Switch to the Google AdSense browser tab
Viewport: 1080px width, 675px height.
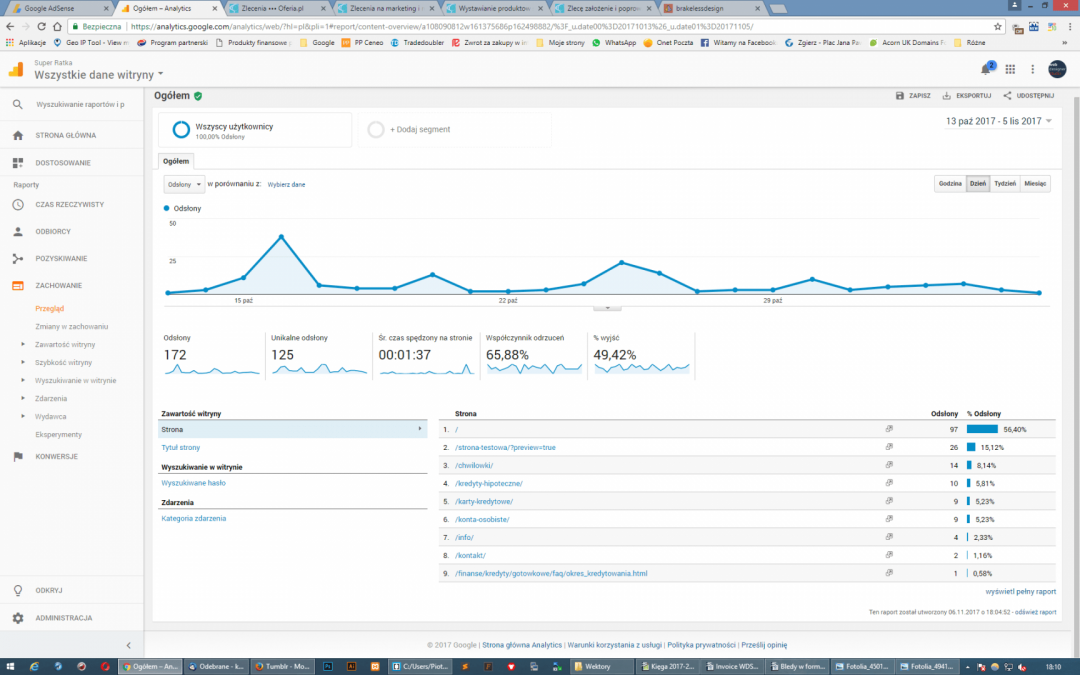55,8
